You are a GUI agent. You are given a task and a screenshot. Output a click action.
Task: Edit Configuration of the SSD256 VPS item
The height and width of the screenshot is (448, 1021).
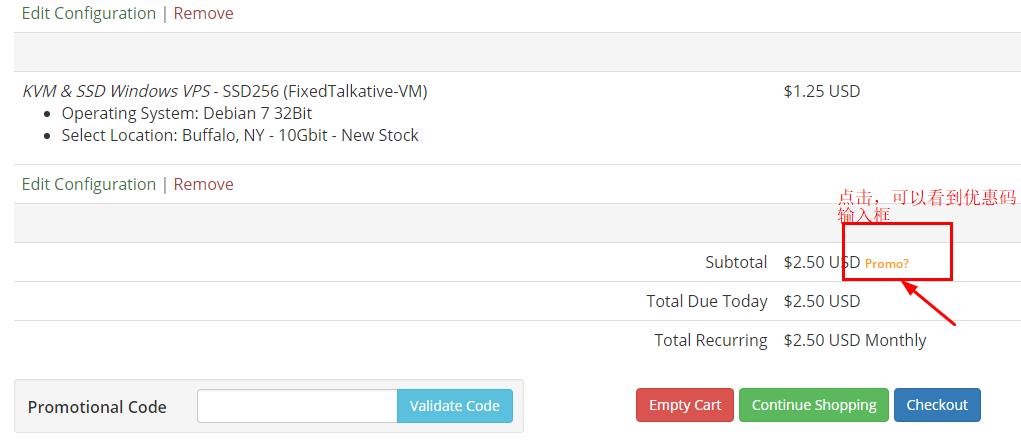89,184
